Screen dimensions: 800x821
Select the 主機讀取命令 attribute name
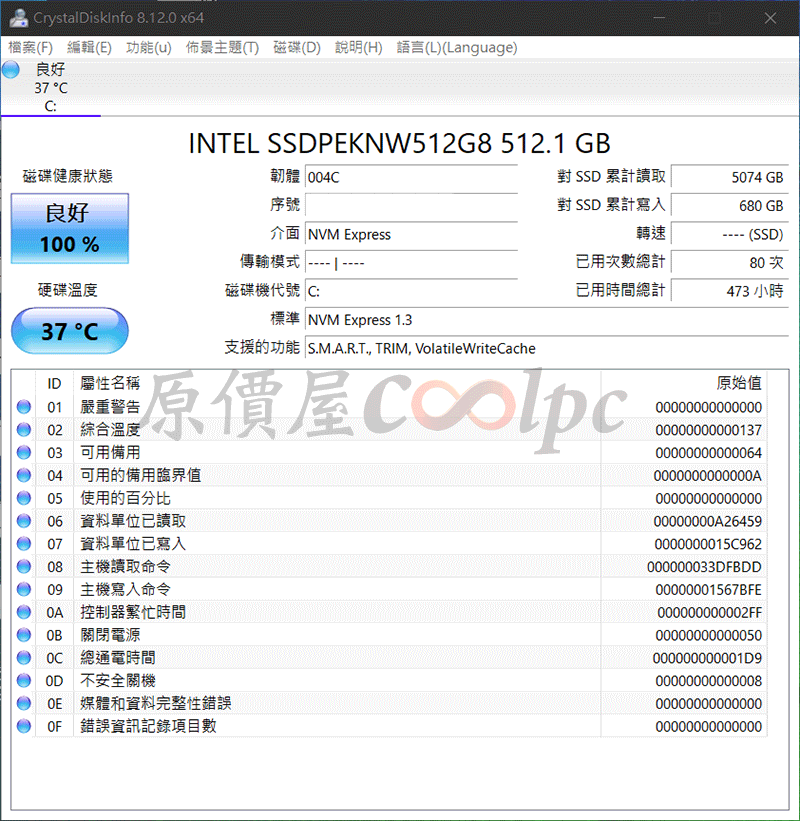[125, 567]
